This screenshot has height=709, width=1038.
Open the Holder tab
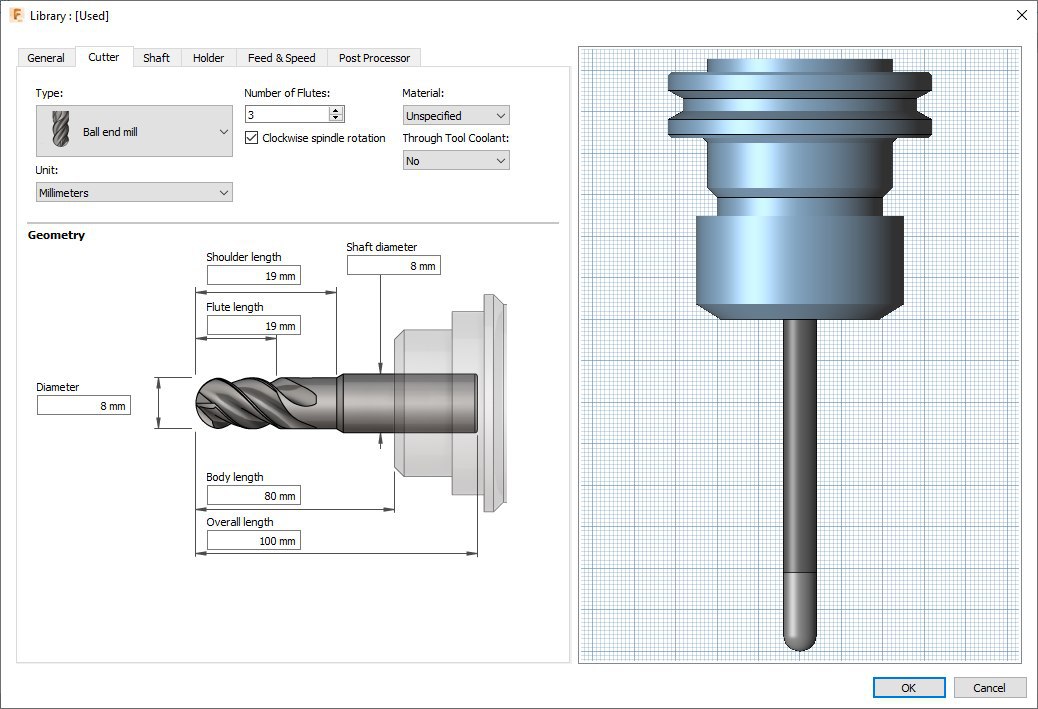coord(209,58)
